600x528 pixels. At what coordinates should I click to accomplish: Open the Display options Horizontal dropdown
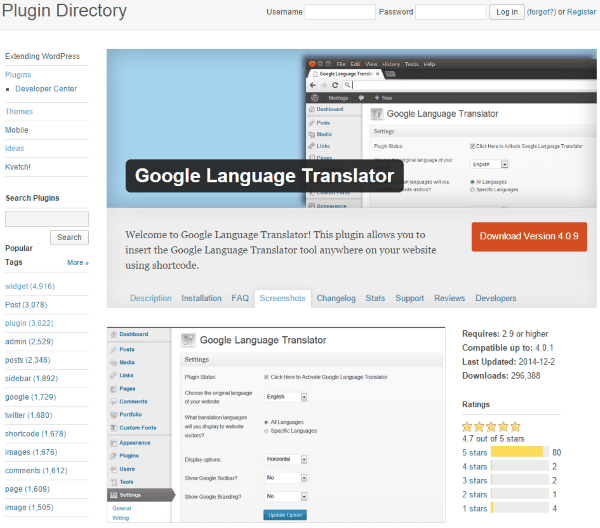tap(288, 460)
